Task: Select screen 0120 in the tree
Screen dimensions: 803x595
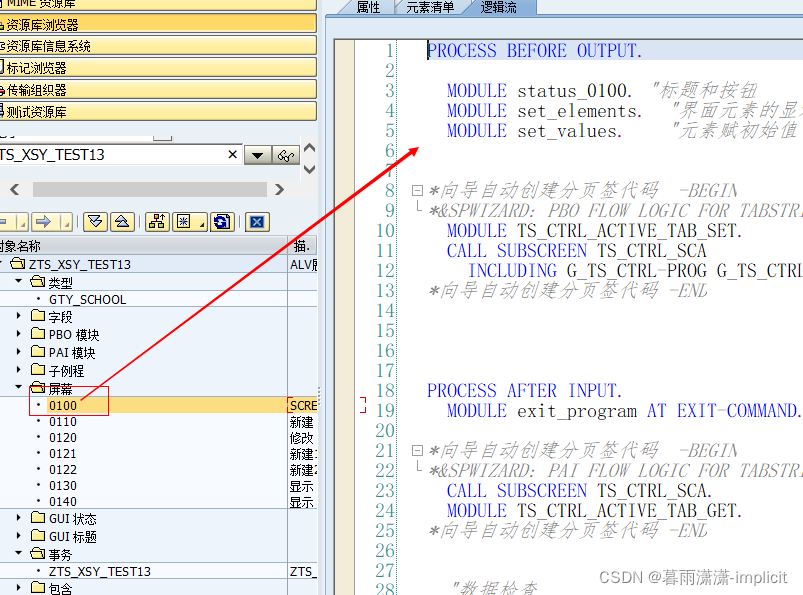Action: coord(62,438)
